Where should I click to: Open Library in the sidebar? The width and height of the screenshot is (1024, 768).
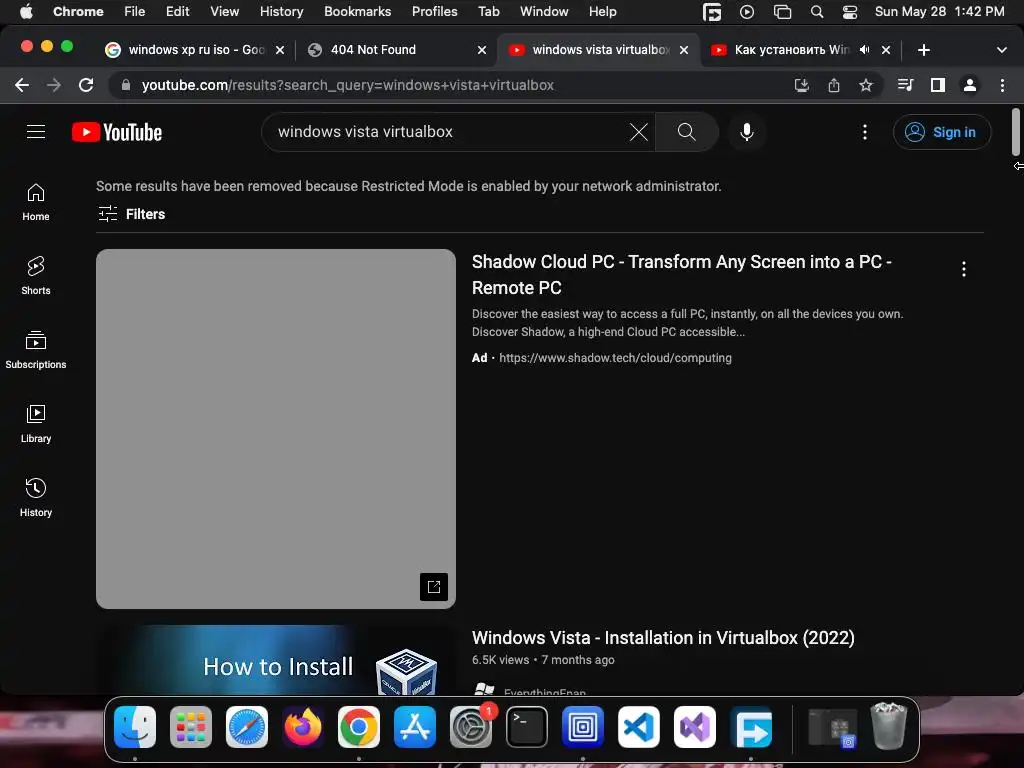tap(36, 424)
